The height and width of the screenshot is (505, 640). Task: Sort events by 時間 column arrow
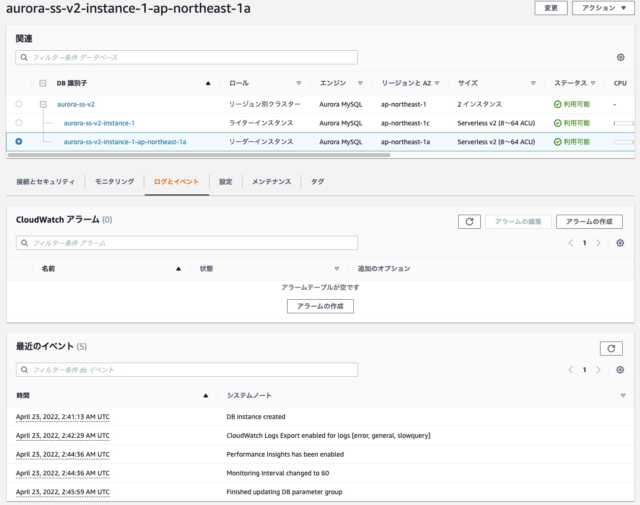tap(206, 396)
